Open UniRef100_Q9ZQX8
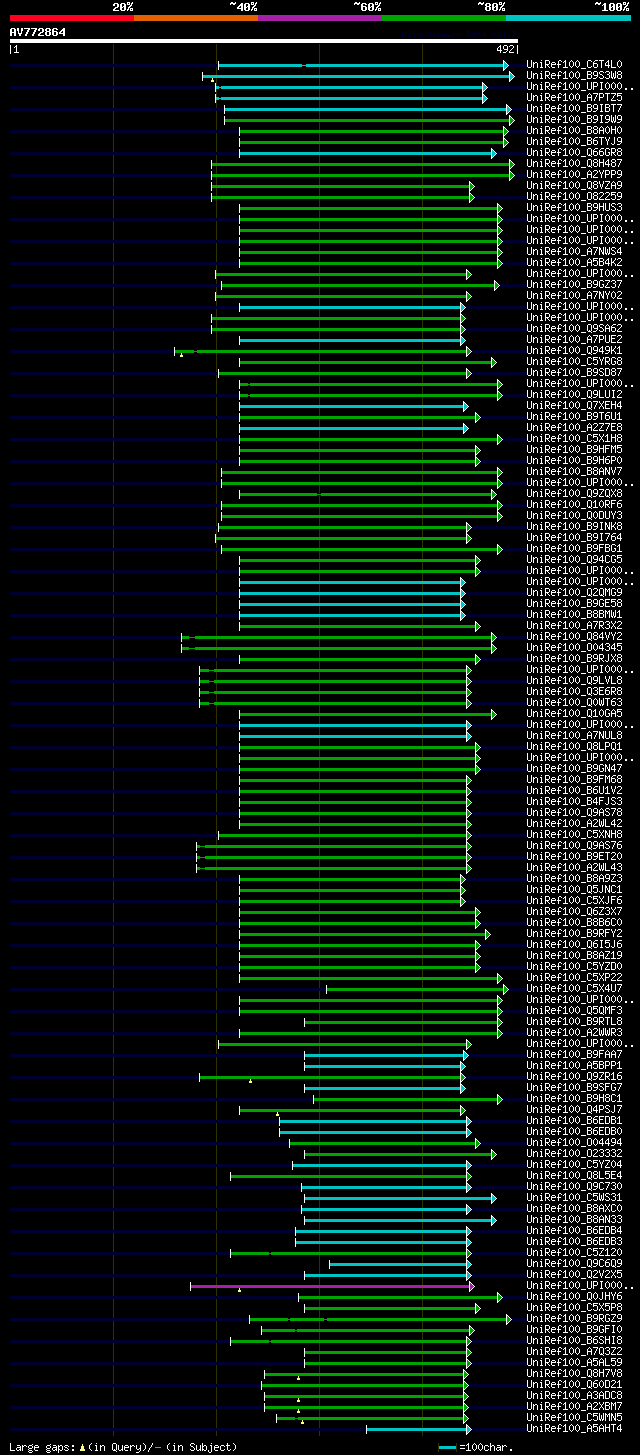This screenshot has width=640, height=1455. click(x=575, y=493)
